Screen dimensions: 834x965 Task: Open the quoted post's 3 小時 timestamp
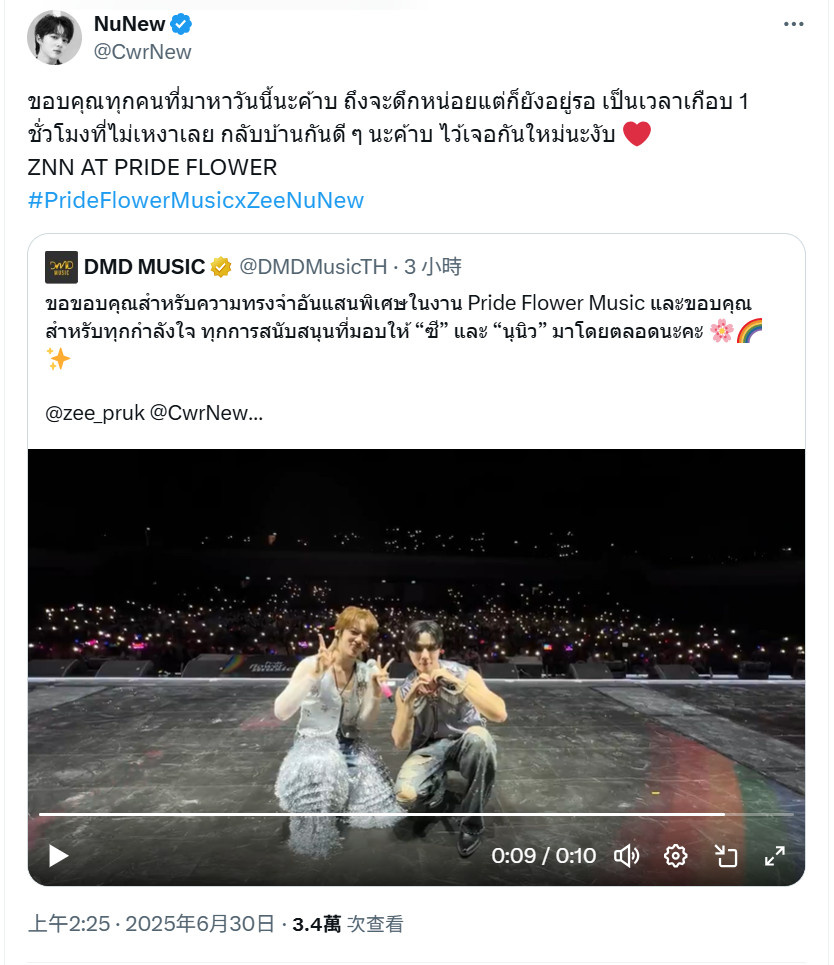pos(433,266)
